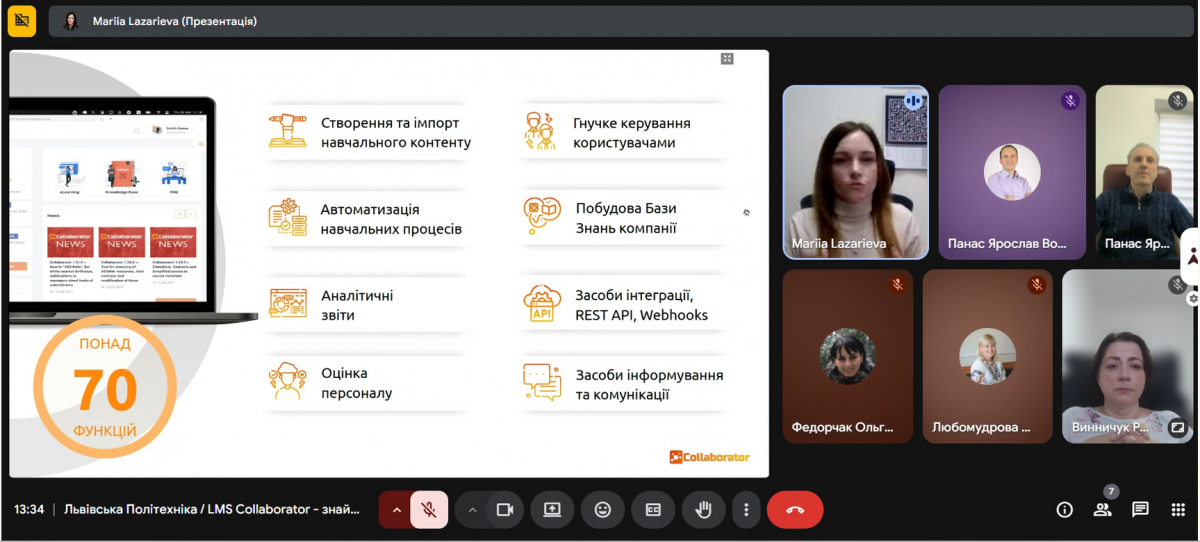Click presenter avatar next to Mariia Lazarieva
Screen dimensions: 1200x542
click(70, 21)
